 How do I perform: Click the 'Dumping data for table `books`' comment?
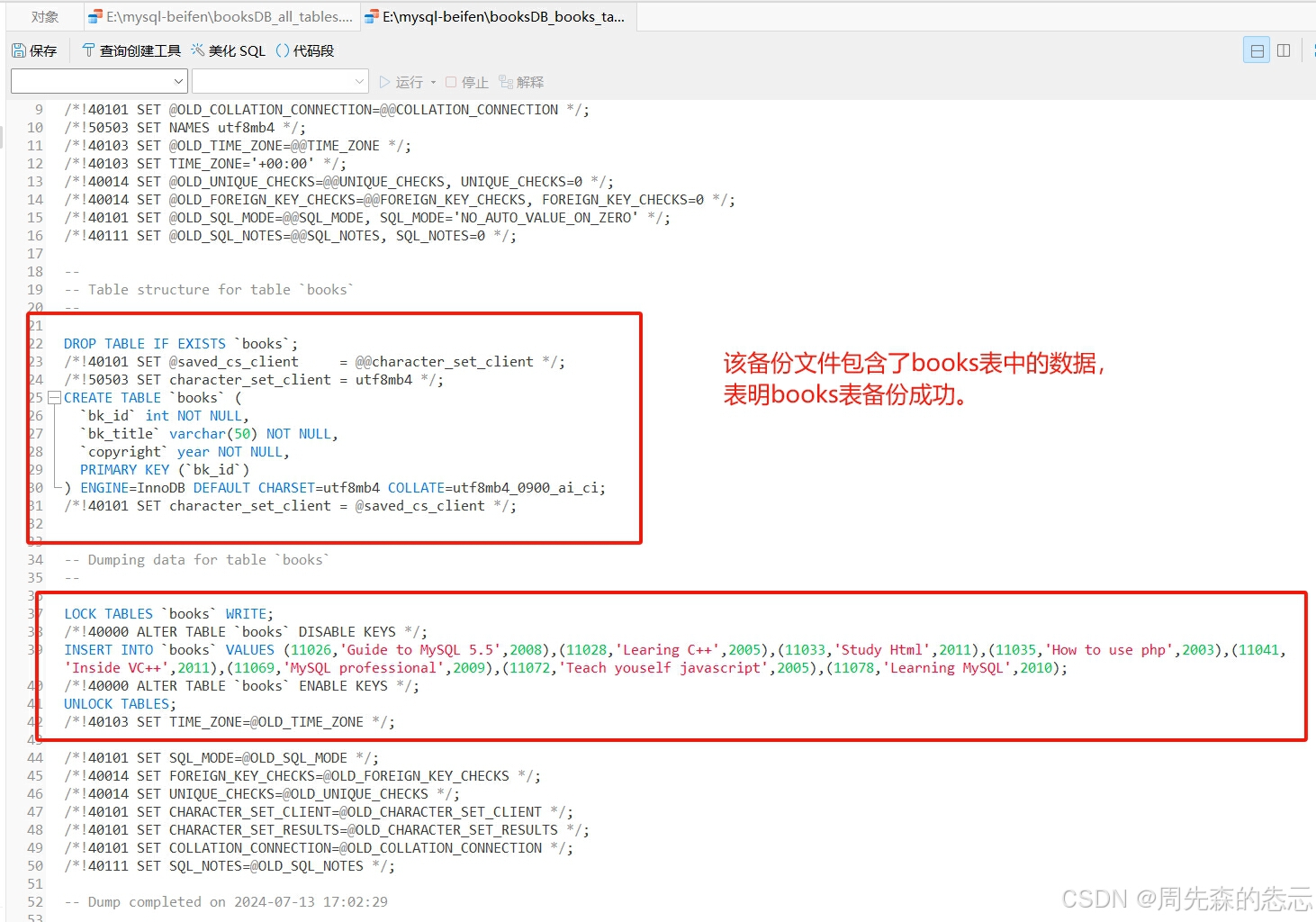coord(197,560)
